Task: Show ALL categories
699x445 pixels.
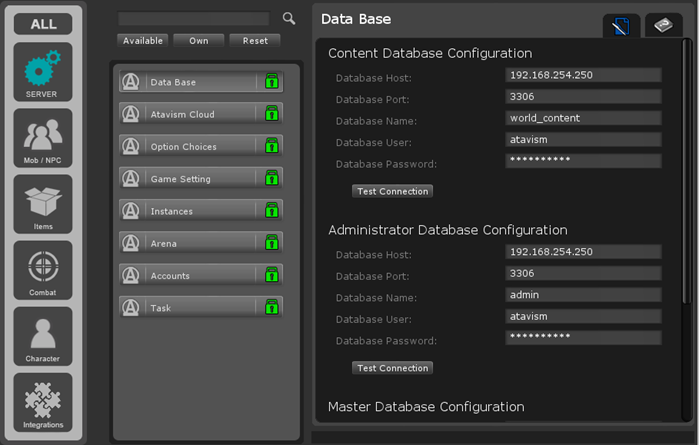Action: (42, 24)
